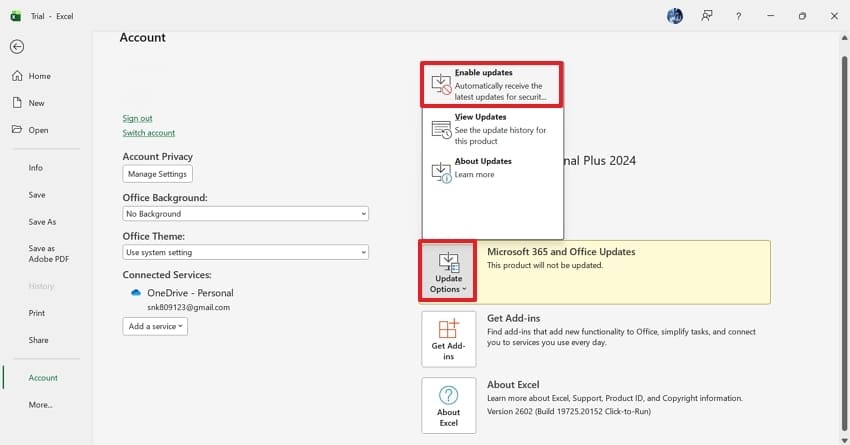The image size is (850, 445).
Task: Click the About Updates info icon
Action: 441,173
